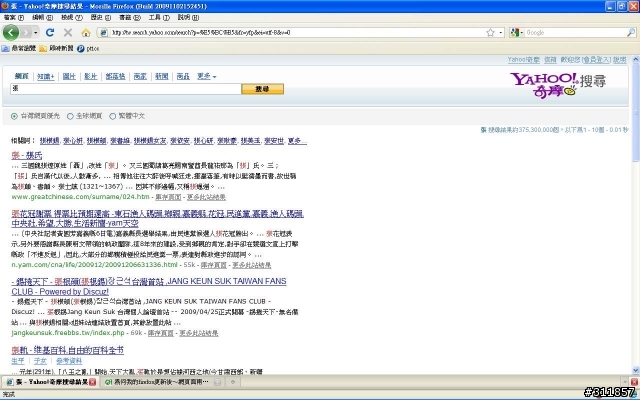Click the Yahoo search query text box

point(126,89)
